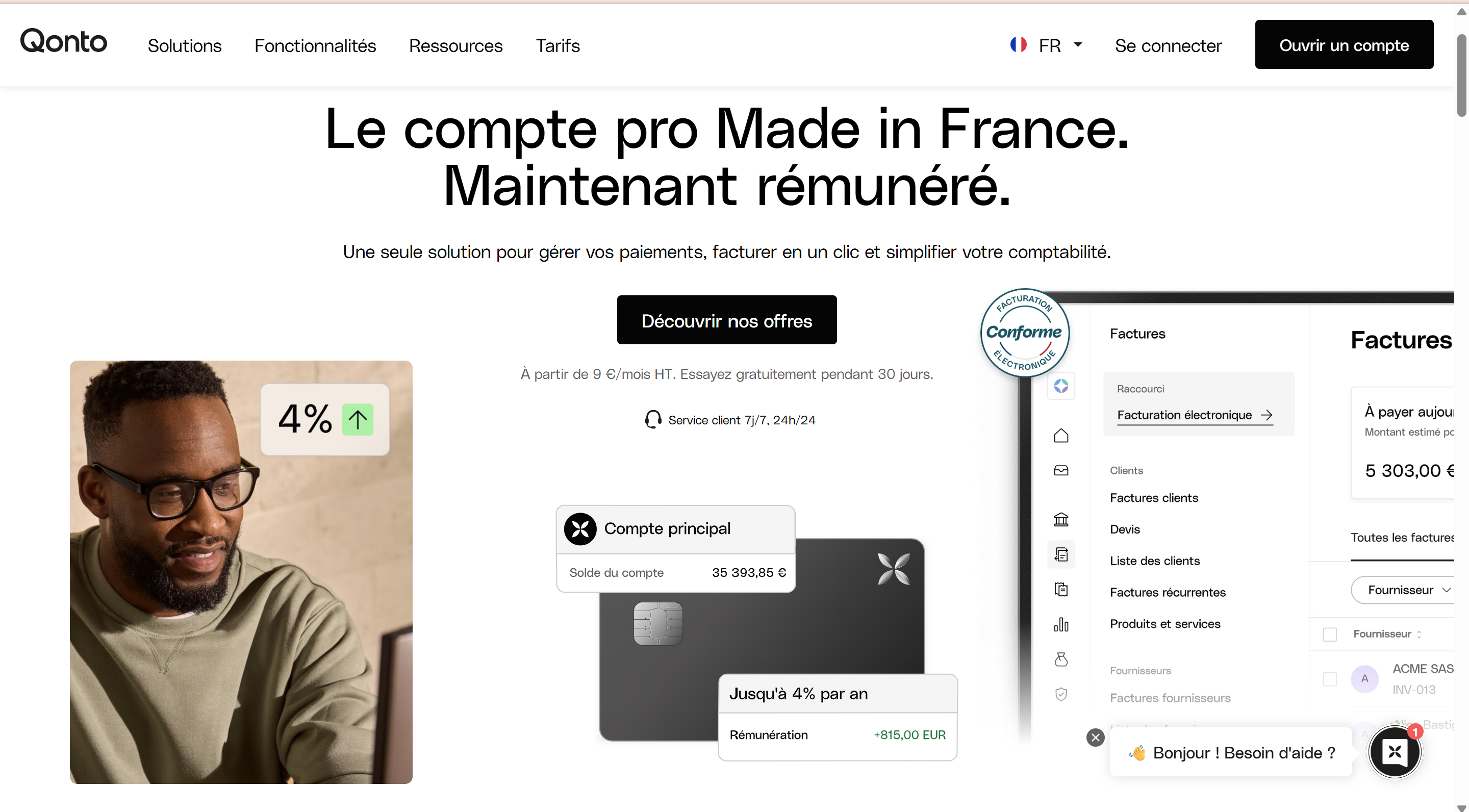Select the bar chart sidebar icon
This screenshot has height=812, width=1469.
(x=1061, y=624)
